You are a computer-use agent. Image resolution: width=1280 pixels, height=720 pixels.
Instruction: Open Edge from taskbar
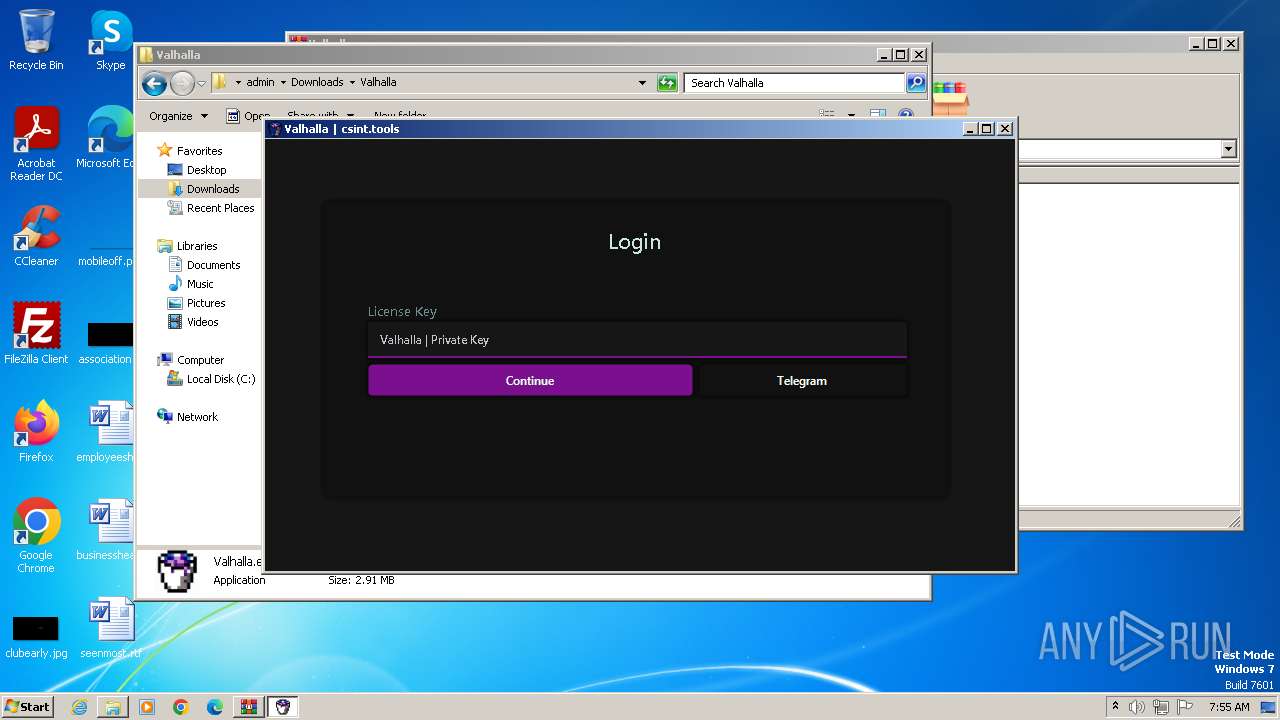click(x=215, y=707)
